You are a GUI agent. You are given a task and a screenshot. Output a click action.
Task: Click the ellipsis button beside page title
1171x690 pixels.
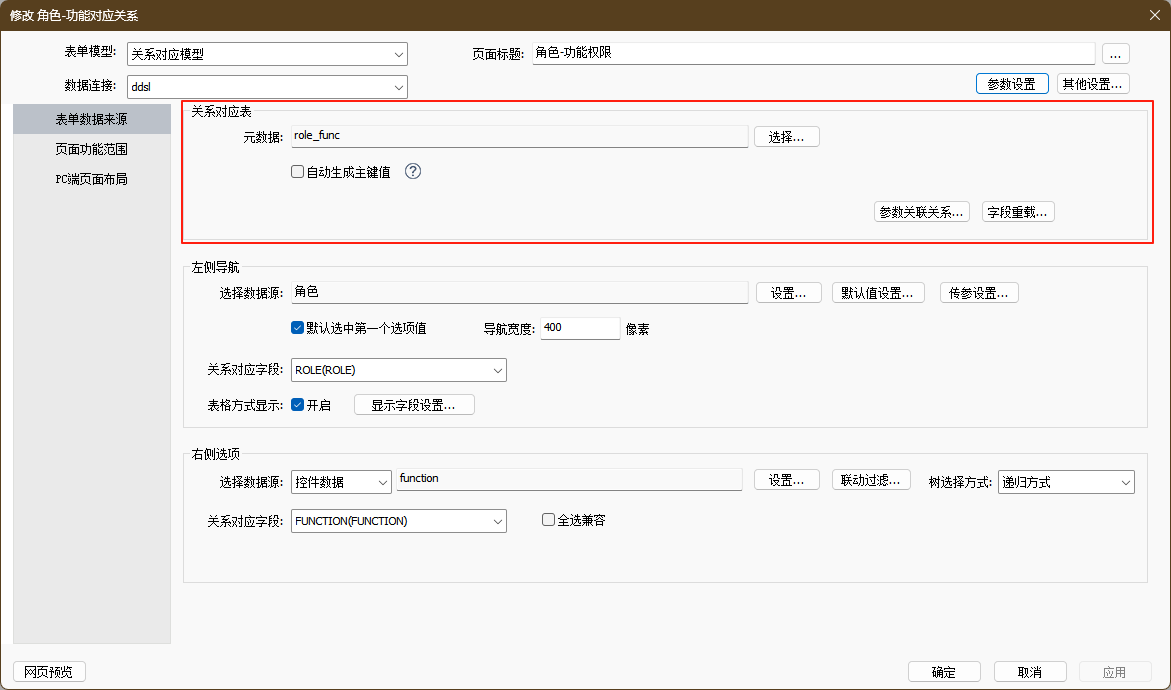(x=1115, y=54)
